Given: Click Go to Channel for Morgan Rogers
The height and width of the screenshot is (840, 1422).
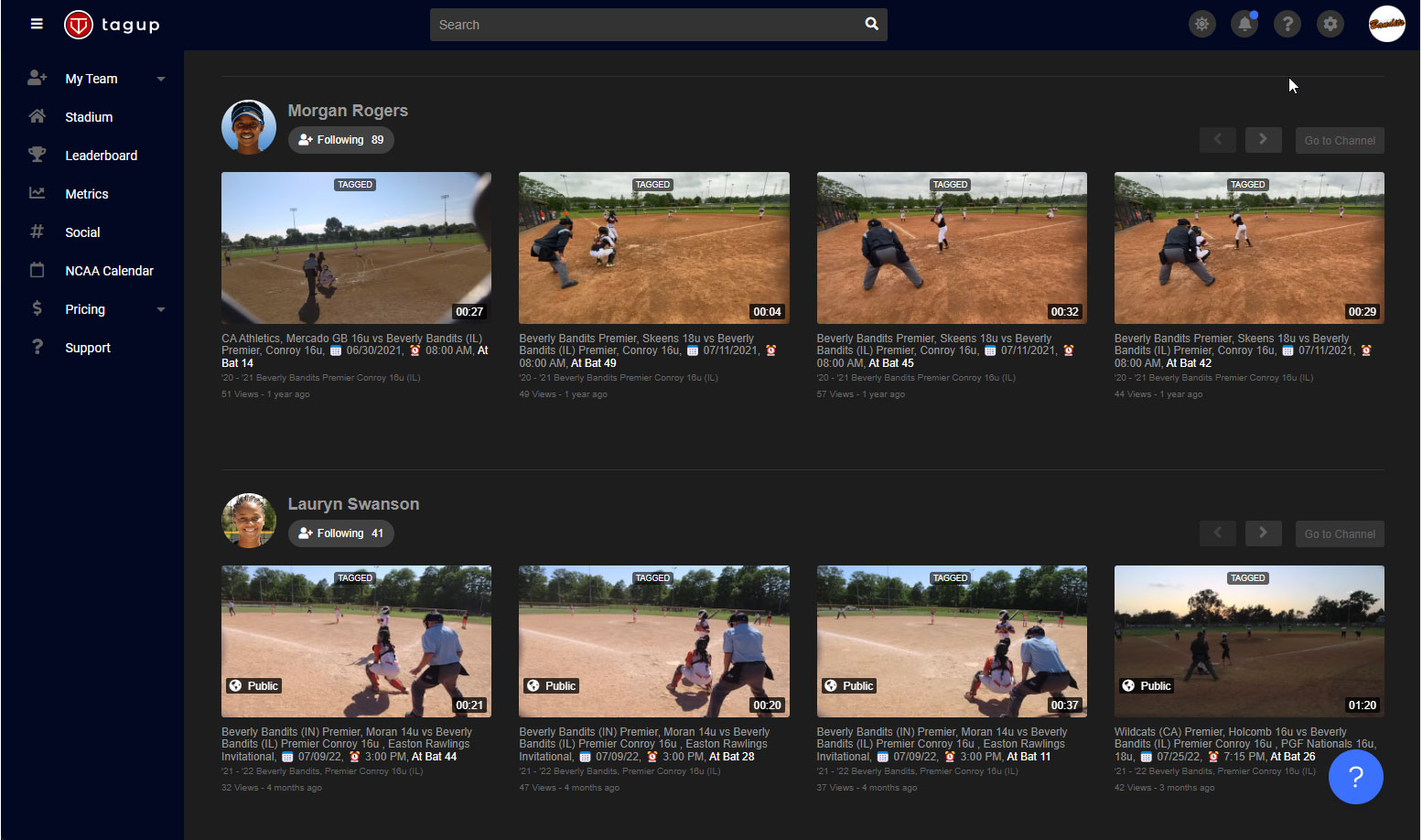Looking at the screenshot, I should click(1340, 139).
